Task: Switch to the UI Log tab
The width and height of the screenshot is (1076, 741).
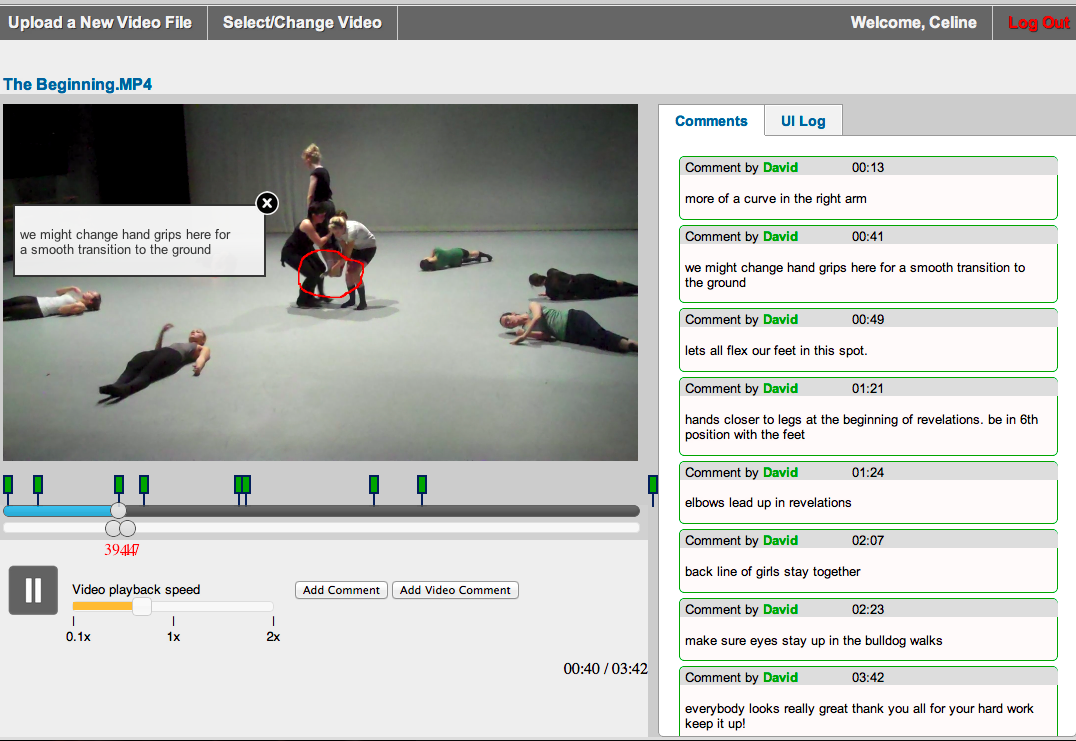Action: pos(803,121)
